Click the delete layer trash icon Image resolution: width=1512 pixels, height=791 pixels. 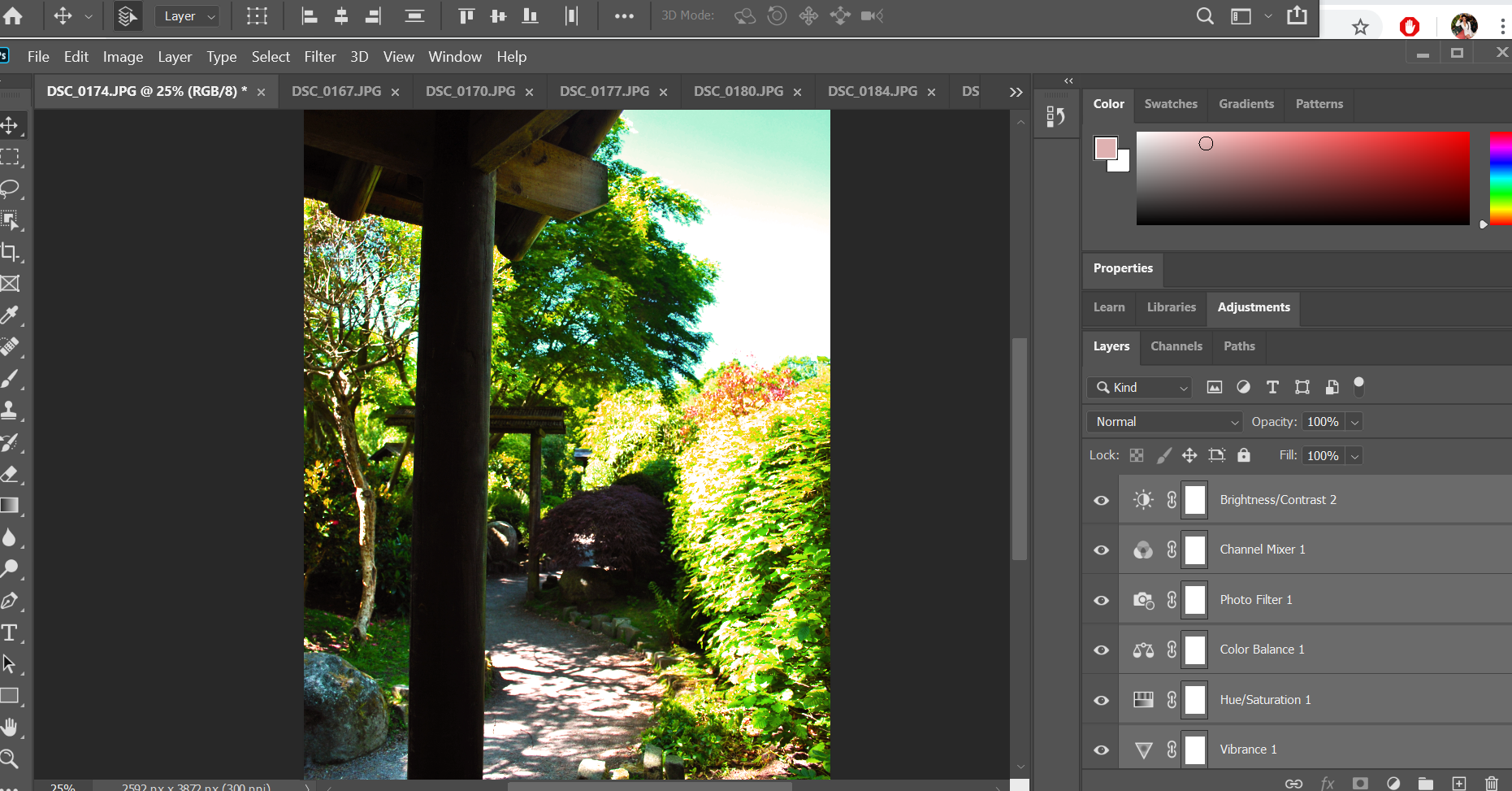(x=1492, y=783)
